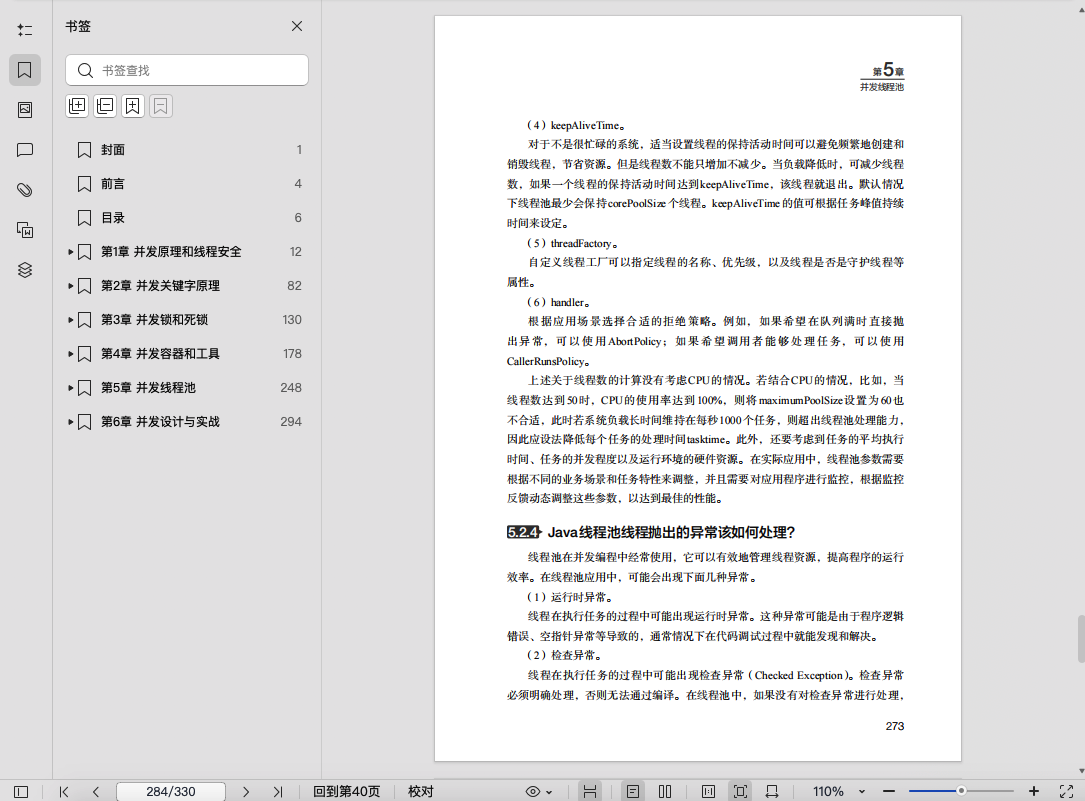Click the vertical document scrollbar thumb
The height and width of the screenshot is (801, 1085).
(1080, 638)
